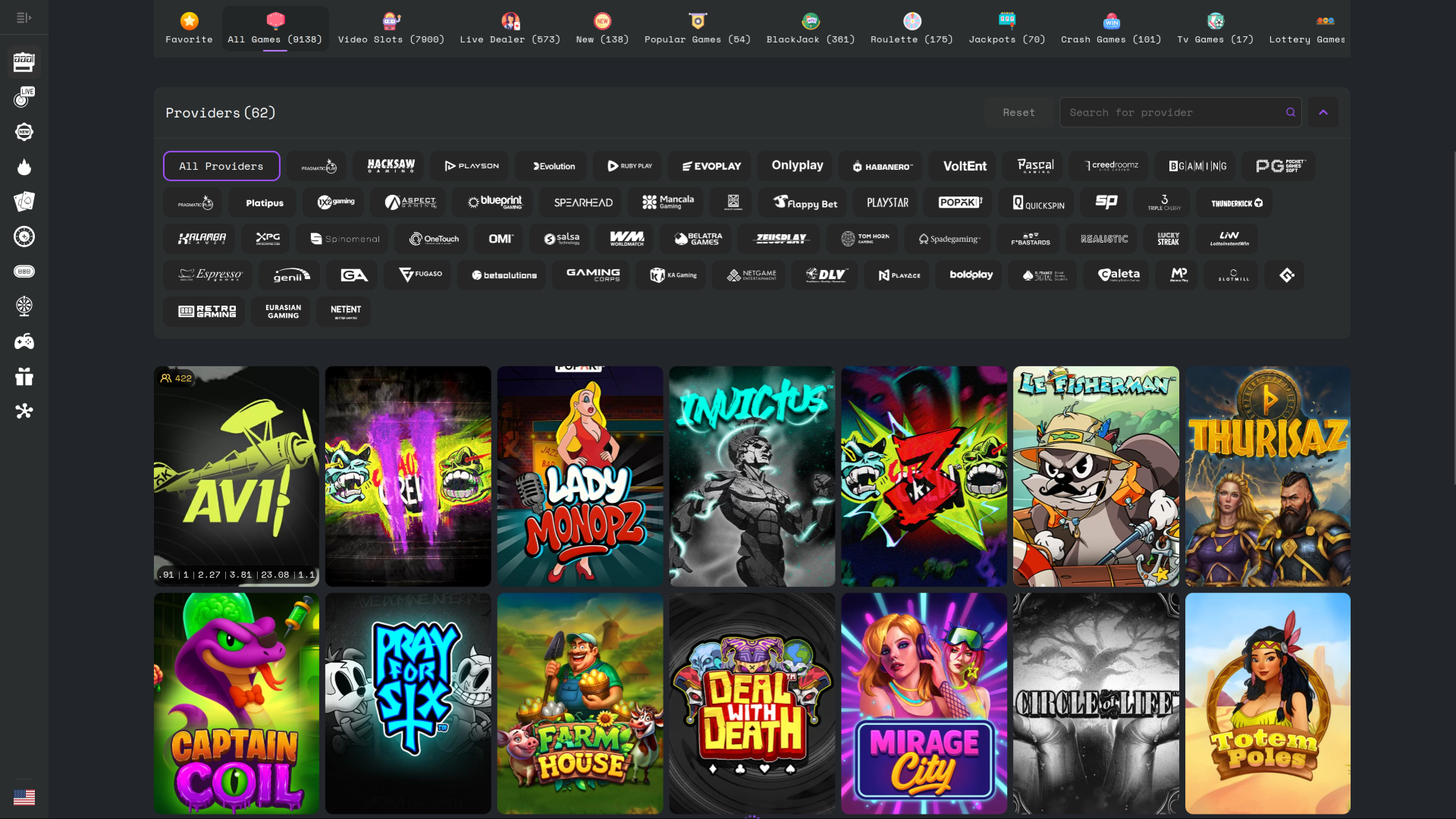Click the game controller icon in sidebar
Screen dimensions: 1456x819
(x=24, y=341)
